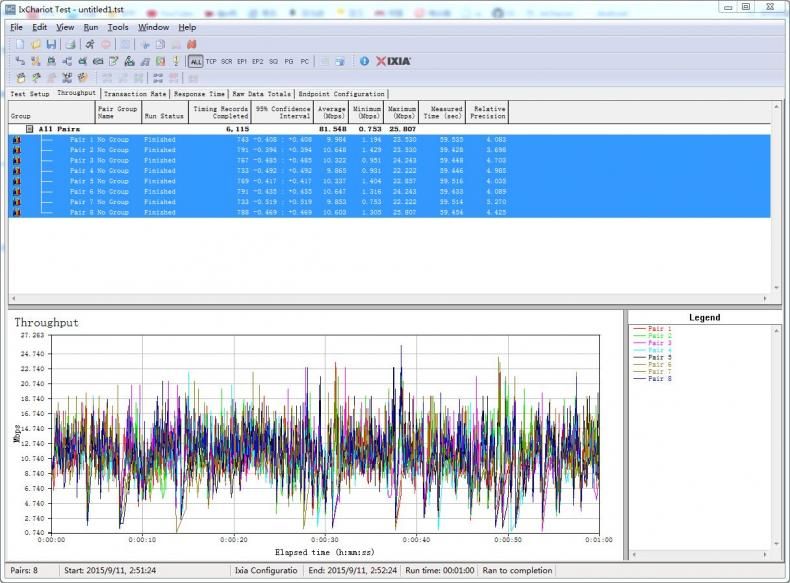Toggle the SQ view filter
Viewport: 790px width, 583px height.
(x=273, y=61)
